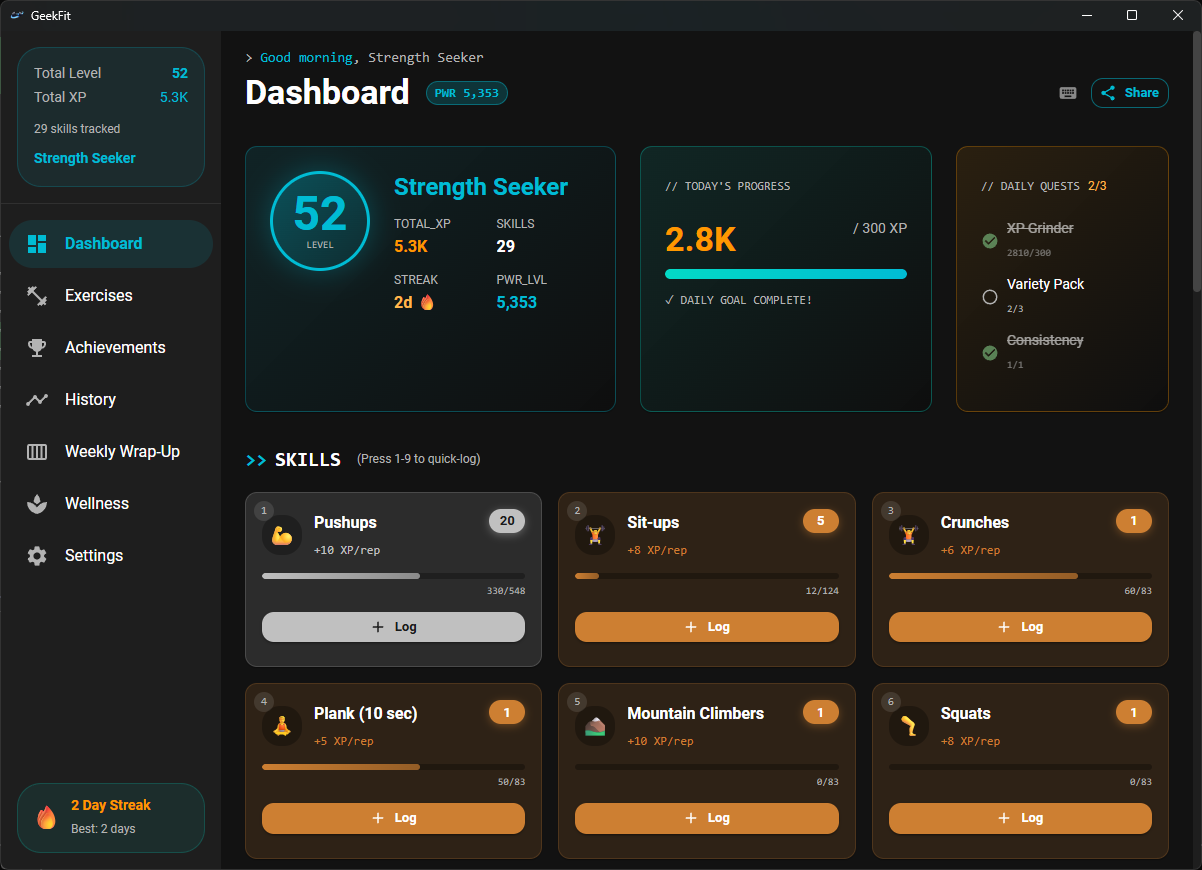Open the Dashboard grid icon in sidebar
This screenshot has height=870, width=1202.
(x=36, y=243)
